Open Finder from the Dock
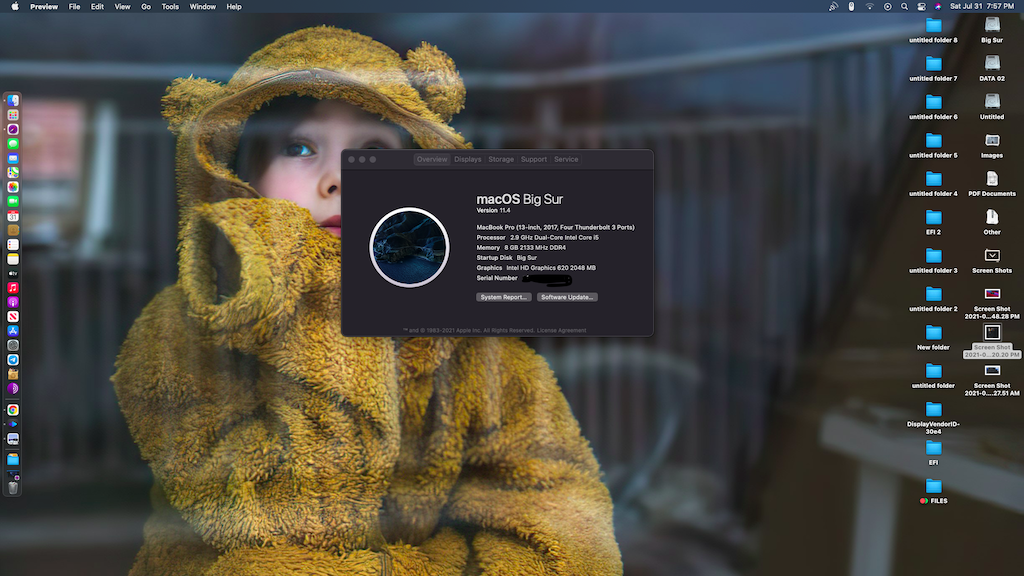This screenshot has width=1024, height=576. [13, 101]
